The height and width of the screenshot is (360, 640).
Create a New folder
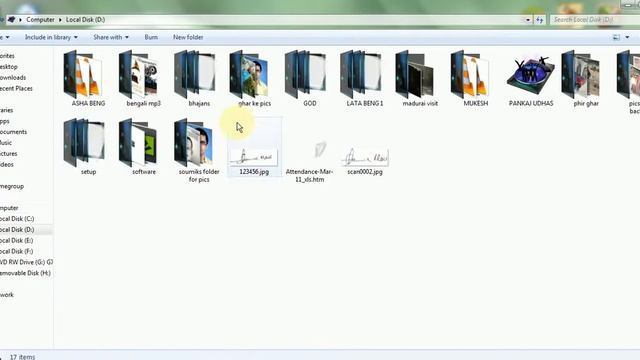[x=188, y=37]
